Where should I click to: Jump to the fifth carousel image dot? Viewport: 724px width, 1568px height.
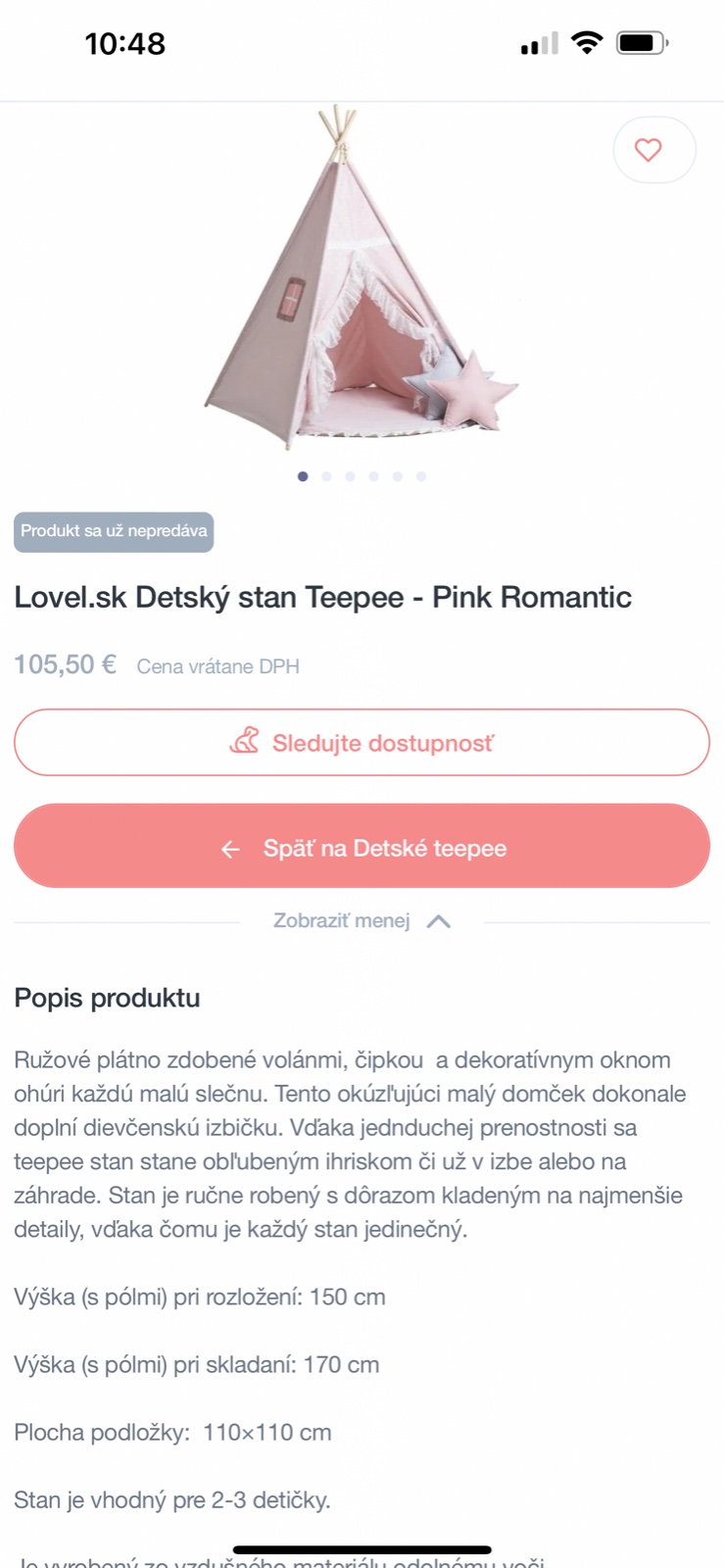[x=397, y=476]
